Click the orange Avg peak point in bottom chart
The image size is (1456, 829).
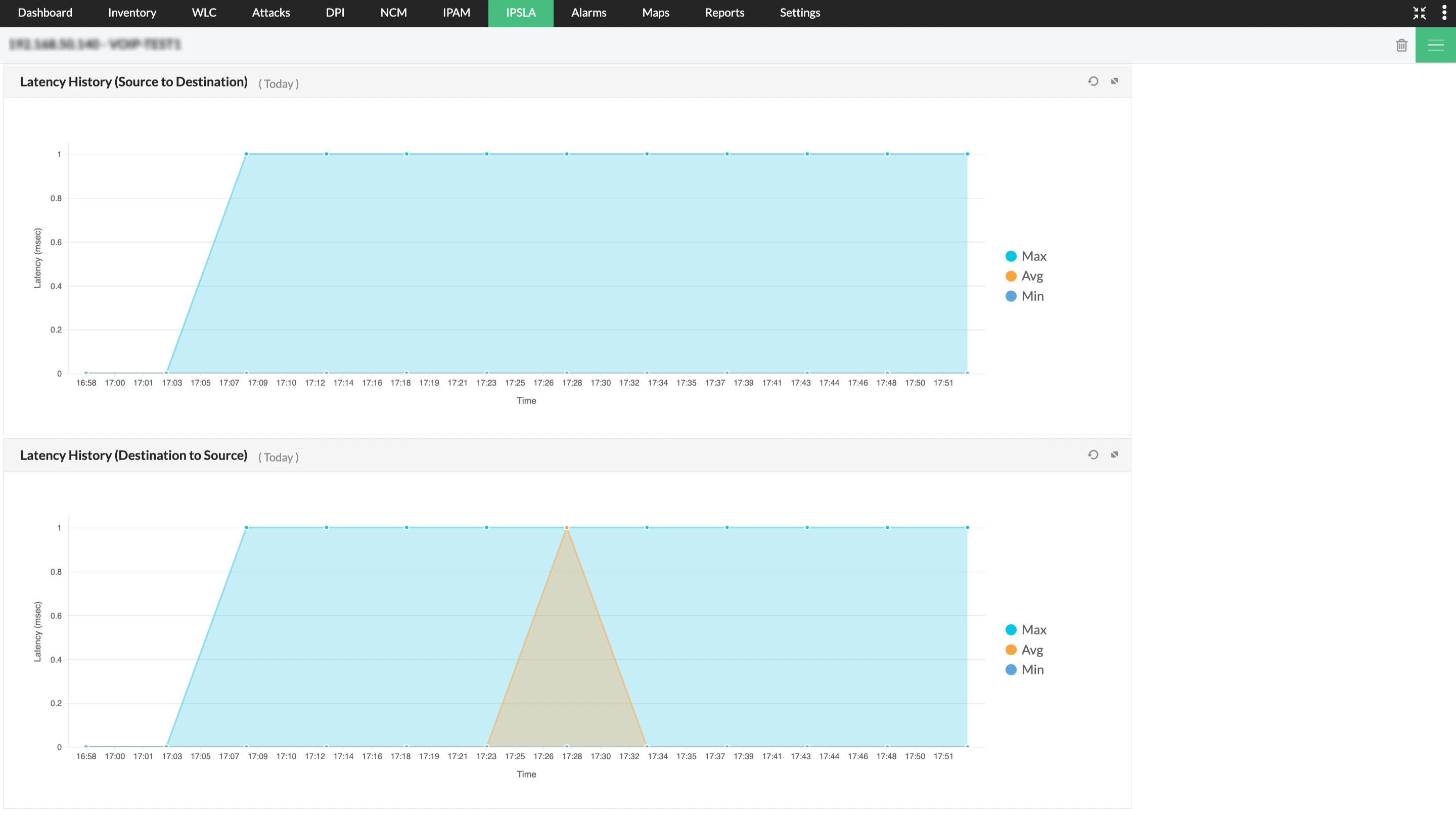(x=567, y=528)
